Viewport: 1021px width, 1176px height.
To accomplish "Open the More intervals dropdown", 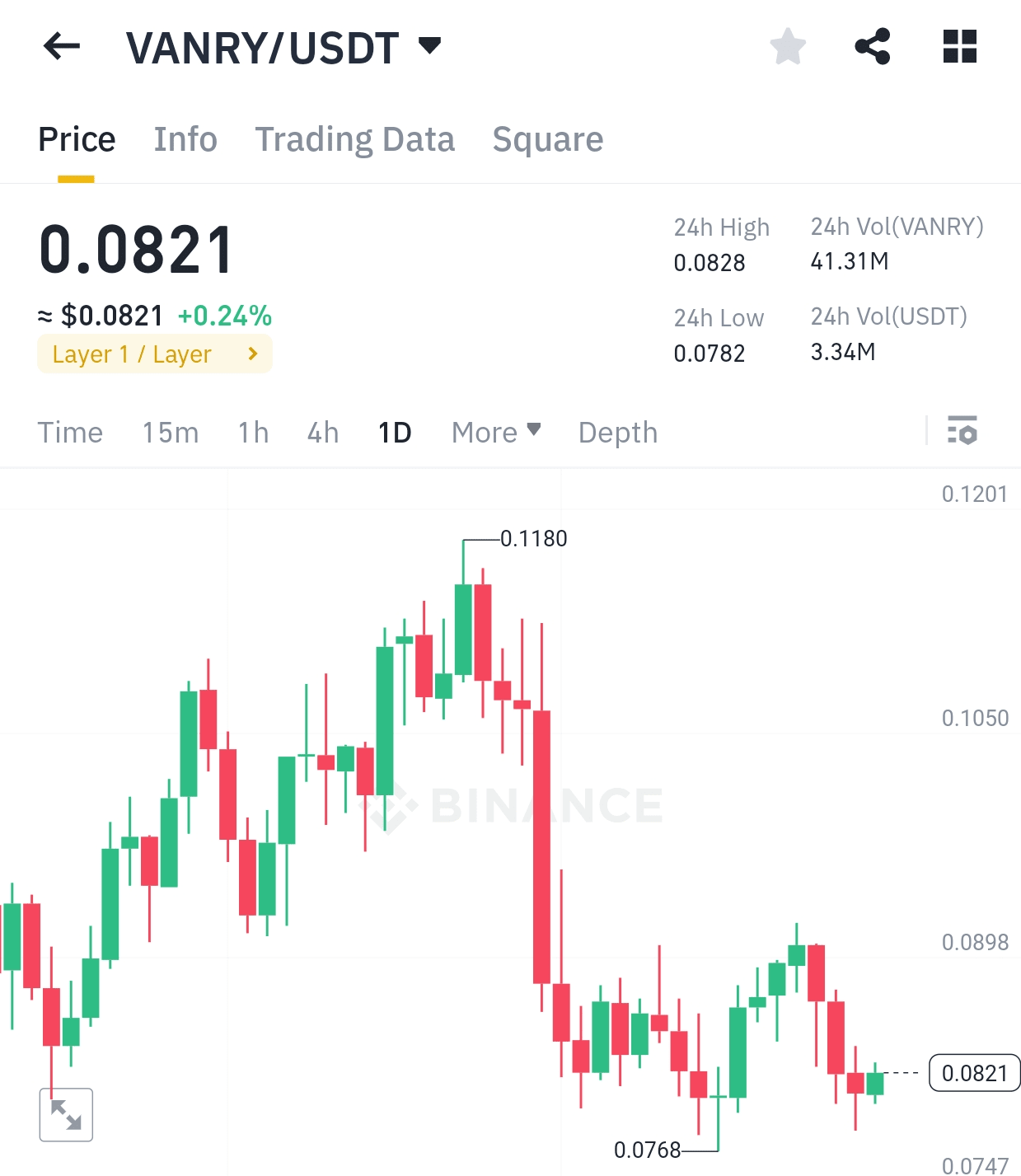I will (x=496, y=432).
